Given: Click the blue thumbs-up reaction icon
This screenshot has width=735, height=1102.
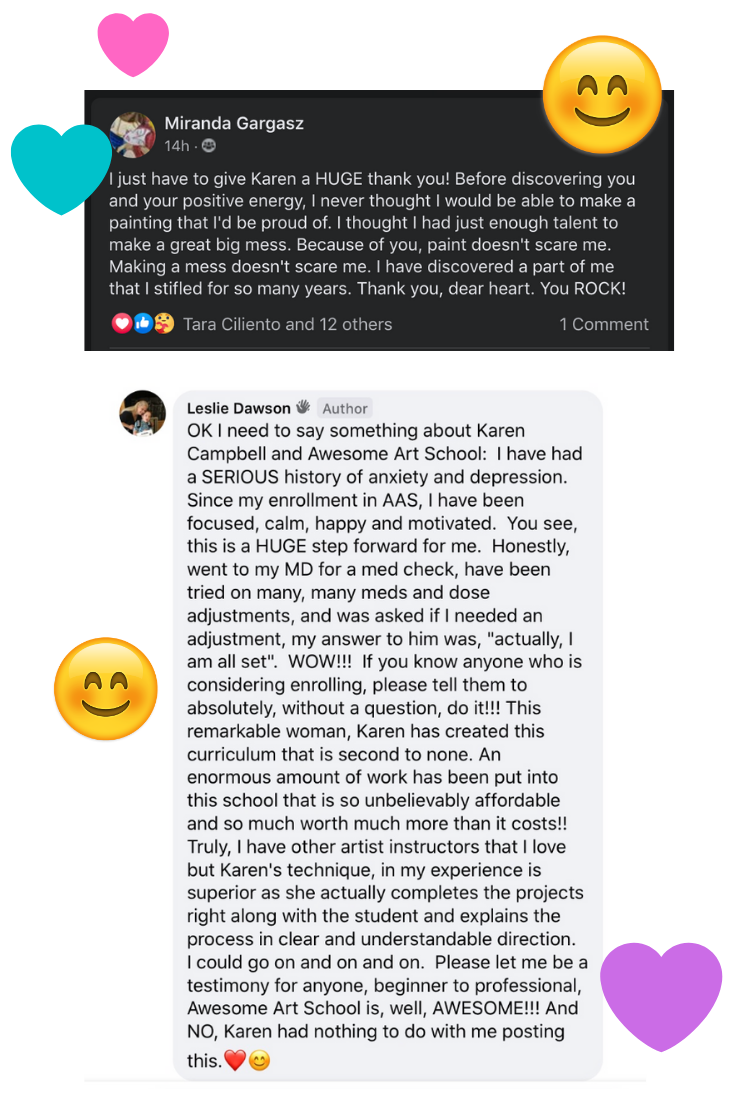Looking at the screenshot, I should (x=143, y=323).
